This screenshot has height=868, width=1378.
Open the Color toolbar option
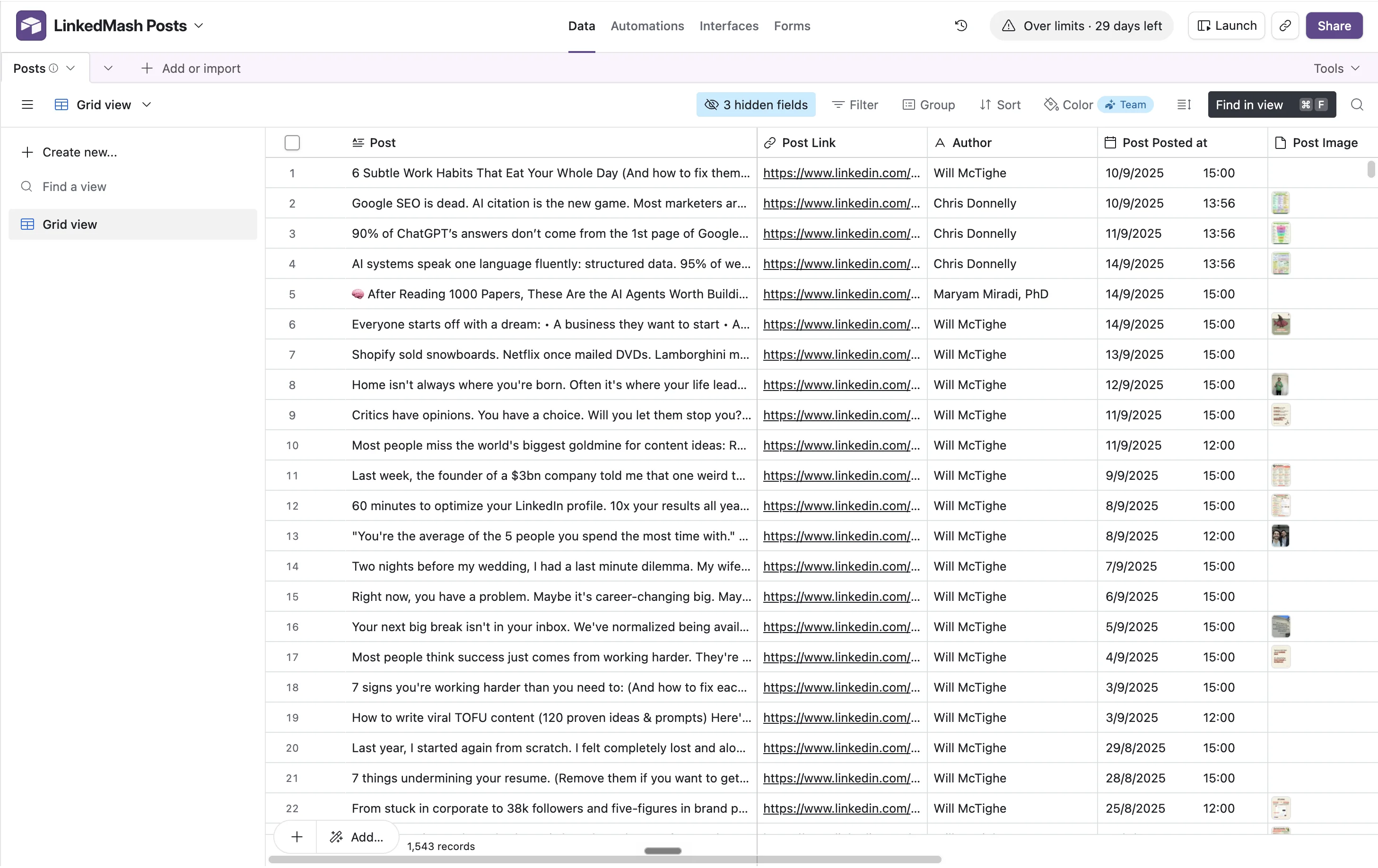[1068, 104]
